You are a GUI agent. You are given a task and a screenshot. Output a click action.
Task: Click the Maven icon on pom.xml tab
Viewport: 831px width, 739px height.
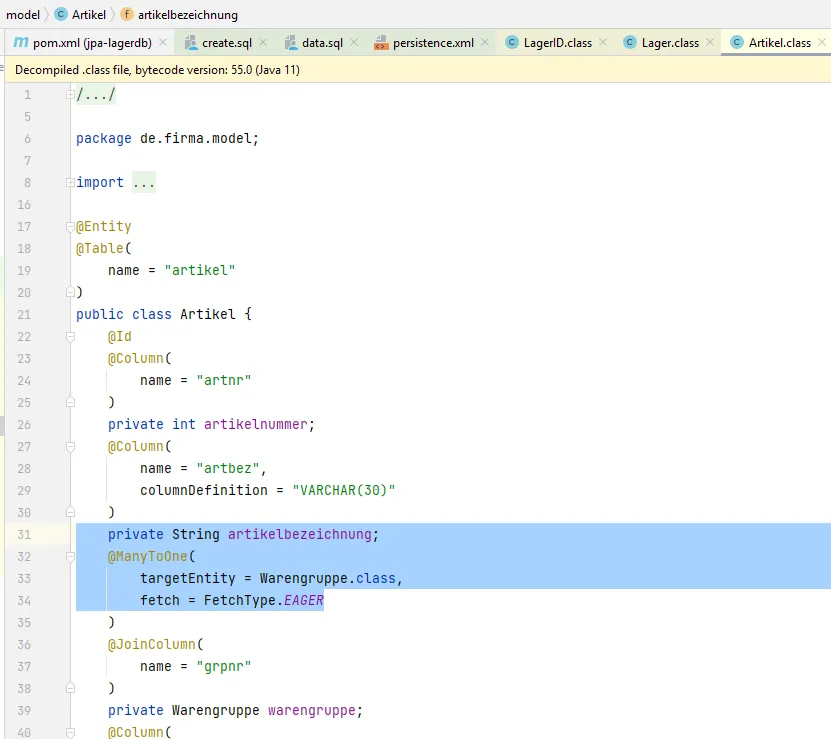tap(21, 42)
